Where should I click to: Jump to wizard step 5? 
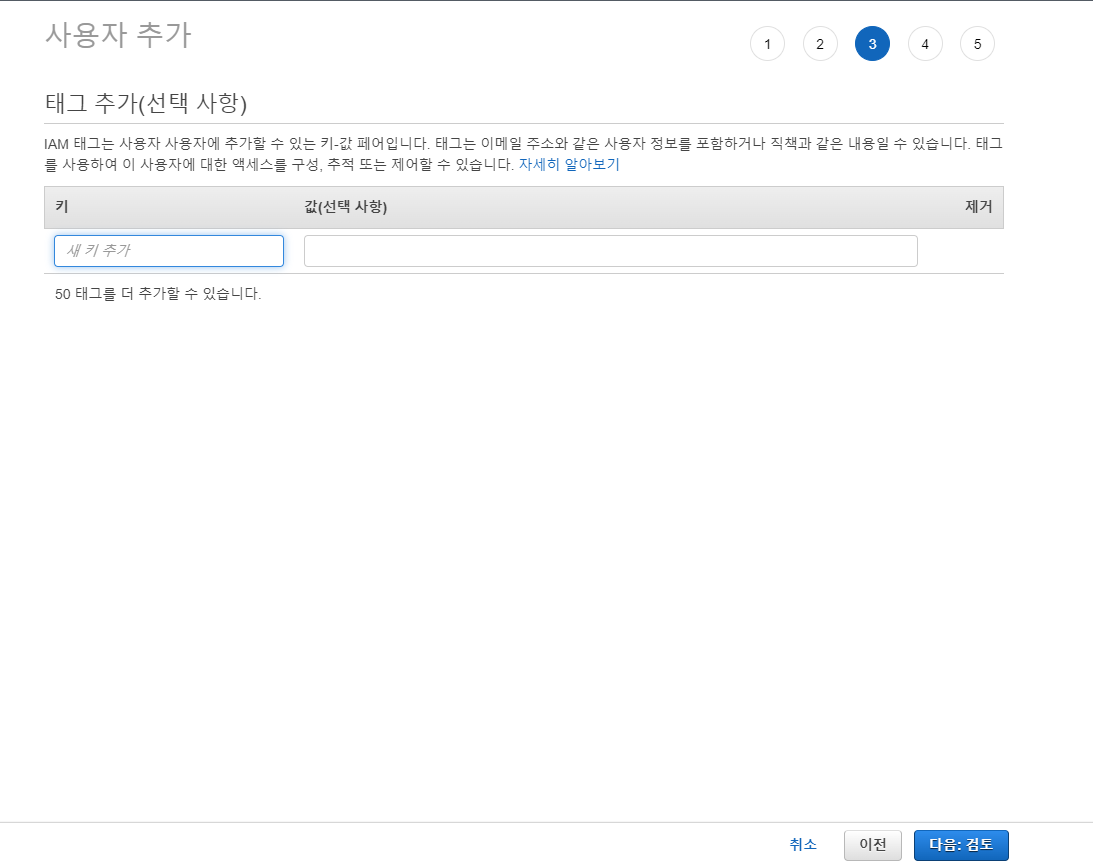(x=977, y=44)
